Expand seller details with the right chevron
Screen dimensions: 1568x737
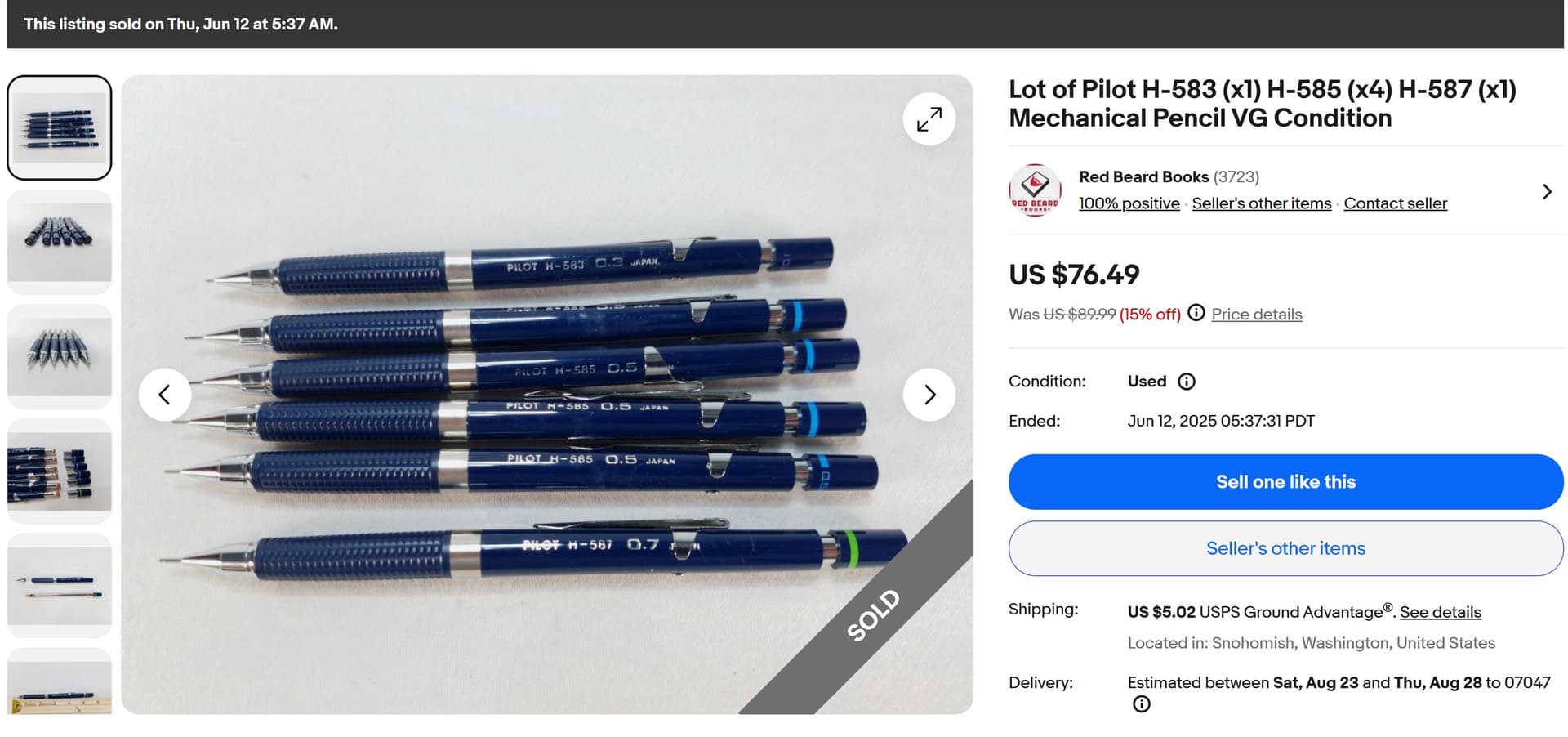pyautogui.click(x=1546, y=191)
